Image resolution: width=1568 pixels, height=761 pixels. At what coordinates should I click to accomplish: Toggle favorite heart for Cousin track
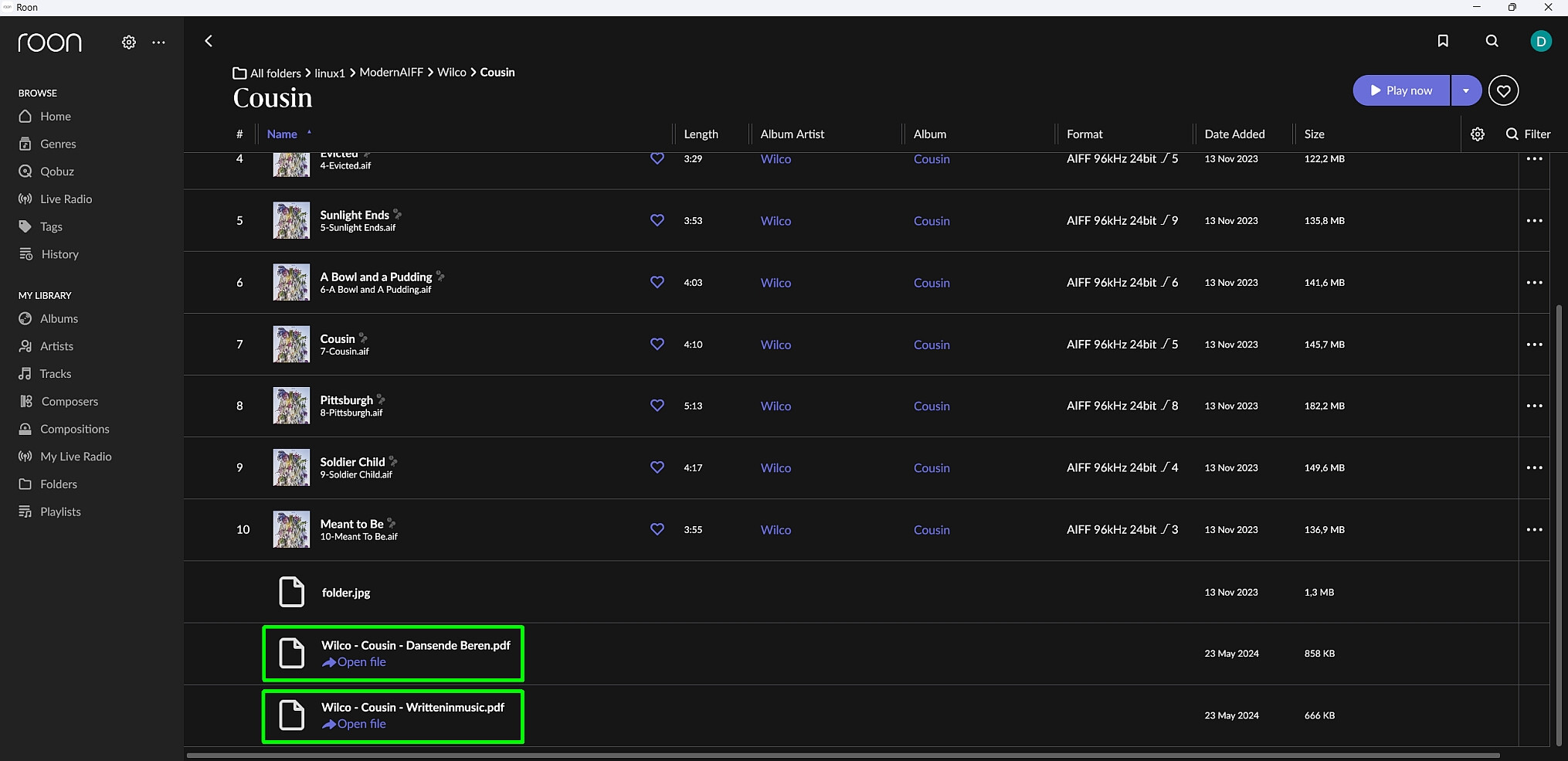point(657,344)
